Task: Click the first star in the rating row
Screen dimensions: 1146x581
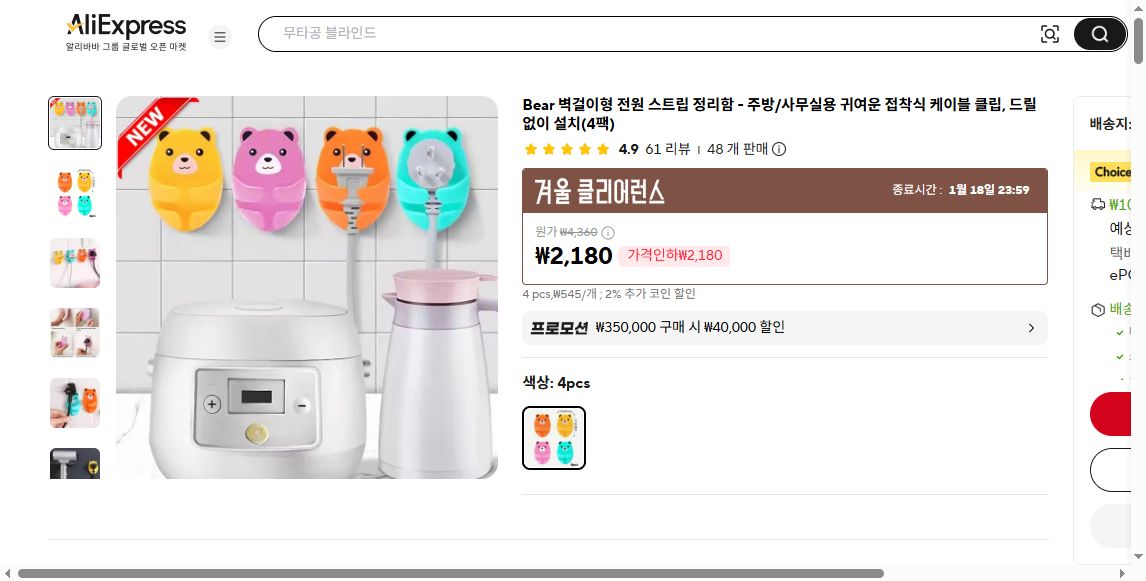Action: pyautogui.click(x=531, y=149)
